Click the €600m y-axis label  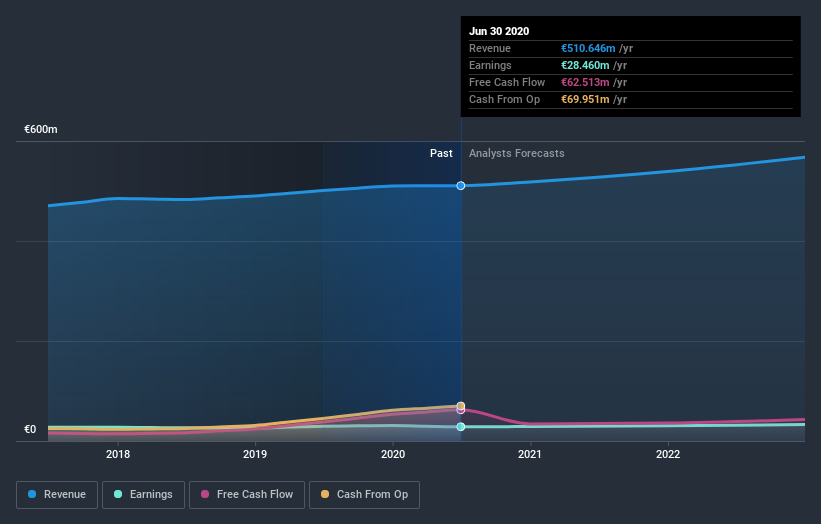(41, 129)
